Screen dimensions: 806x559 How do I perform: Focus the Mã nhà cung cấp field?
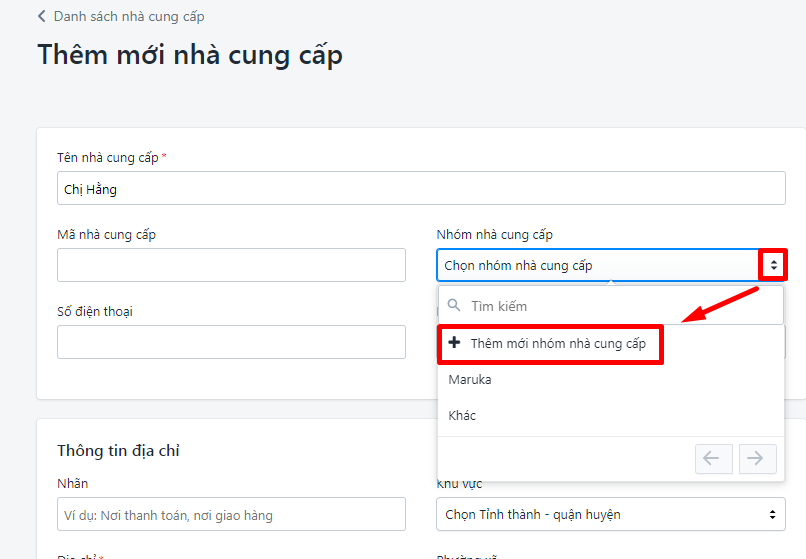coord(231,265)
